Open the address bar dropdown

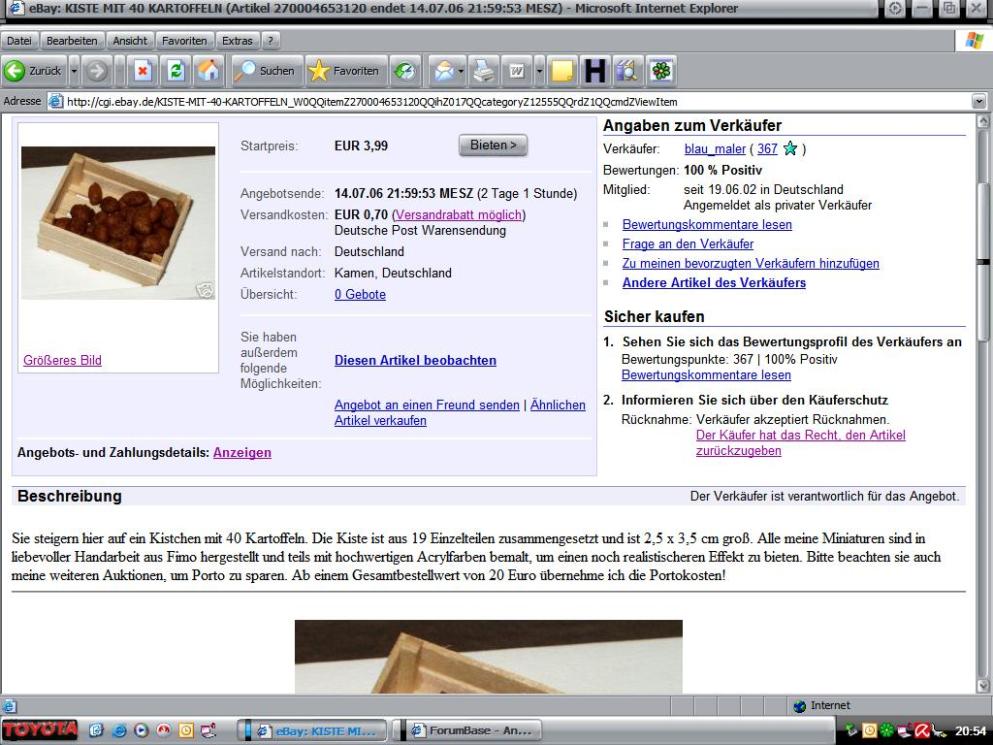pos(979,101)
